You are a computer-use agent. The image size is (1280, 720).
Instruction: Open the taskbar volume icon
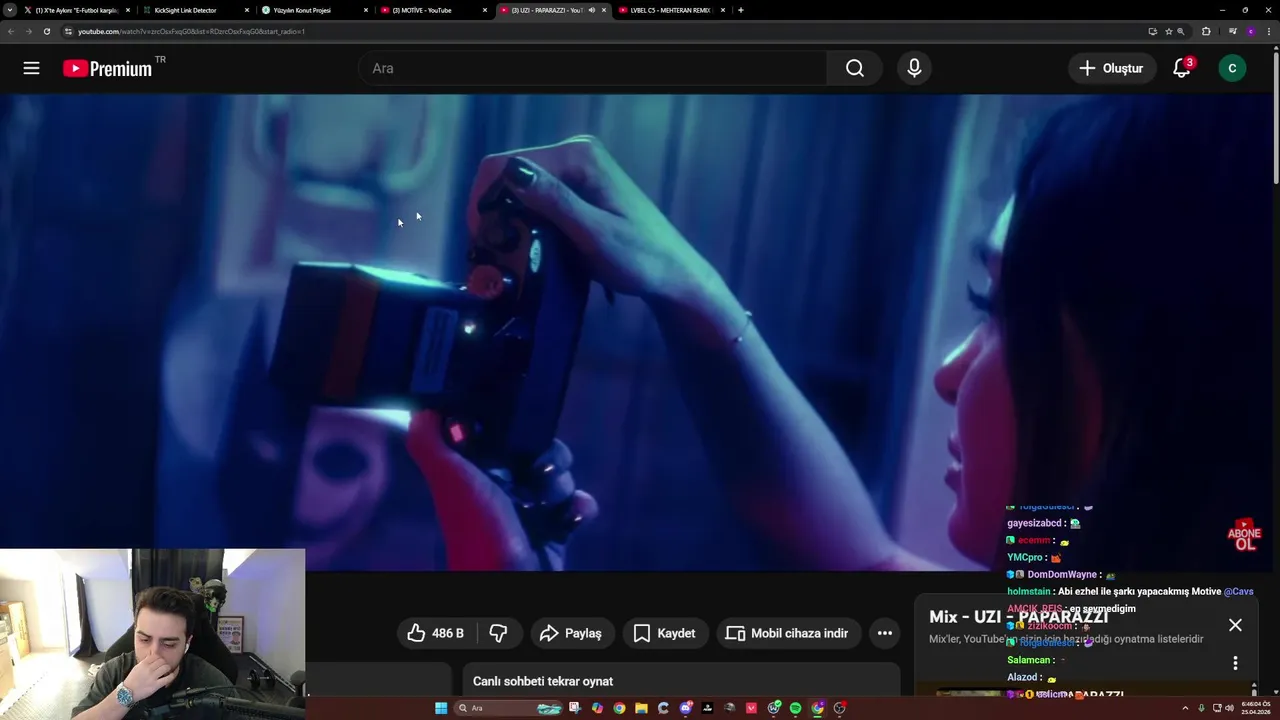[x=1229, y=708]
